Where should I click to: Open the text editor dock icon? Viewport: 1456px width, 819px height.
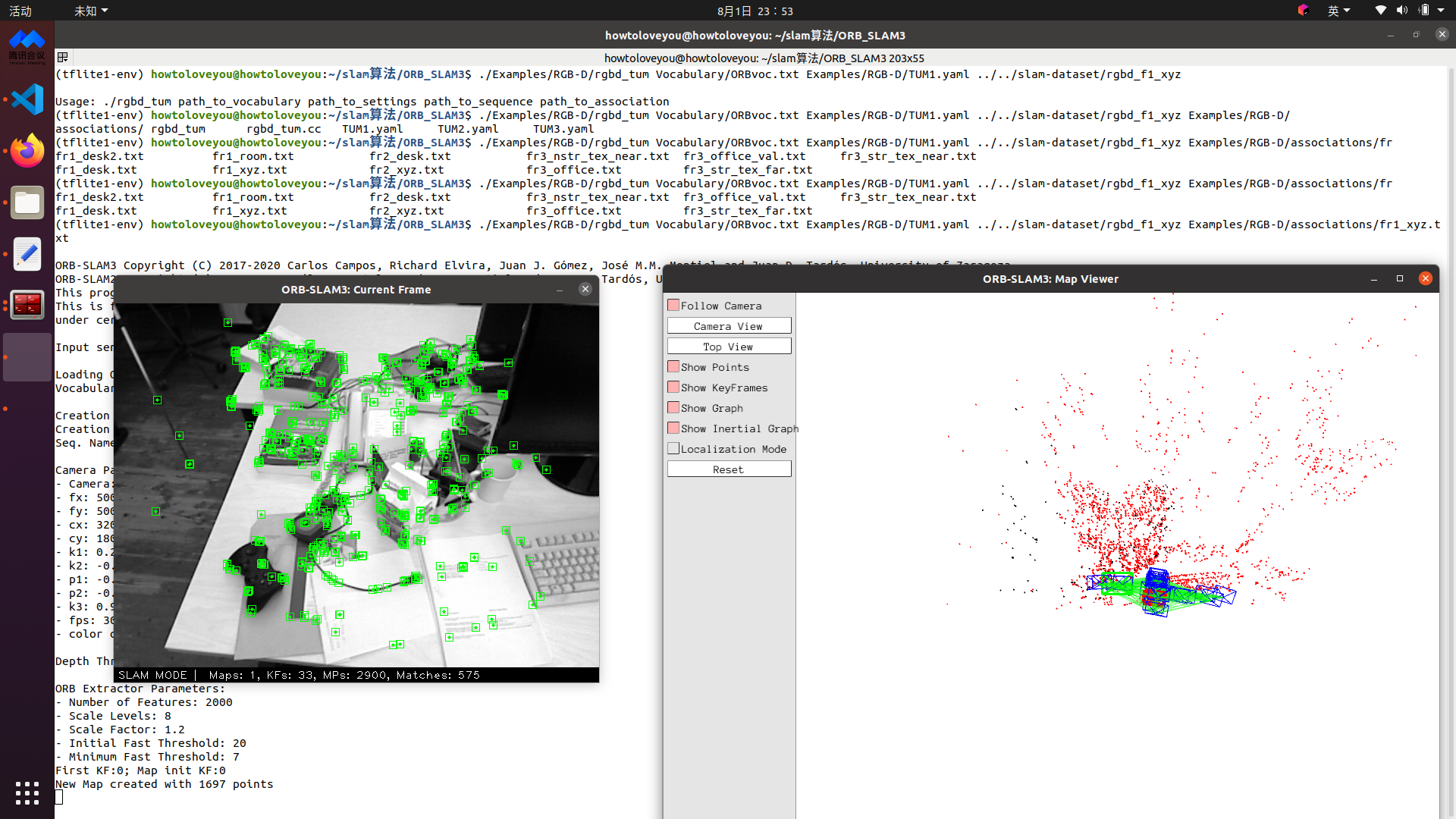(x=27, y=254)
